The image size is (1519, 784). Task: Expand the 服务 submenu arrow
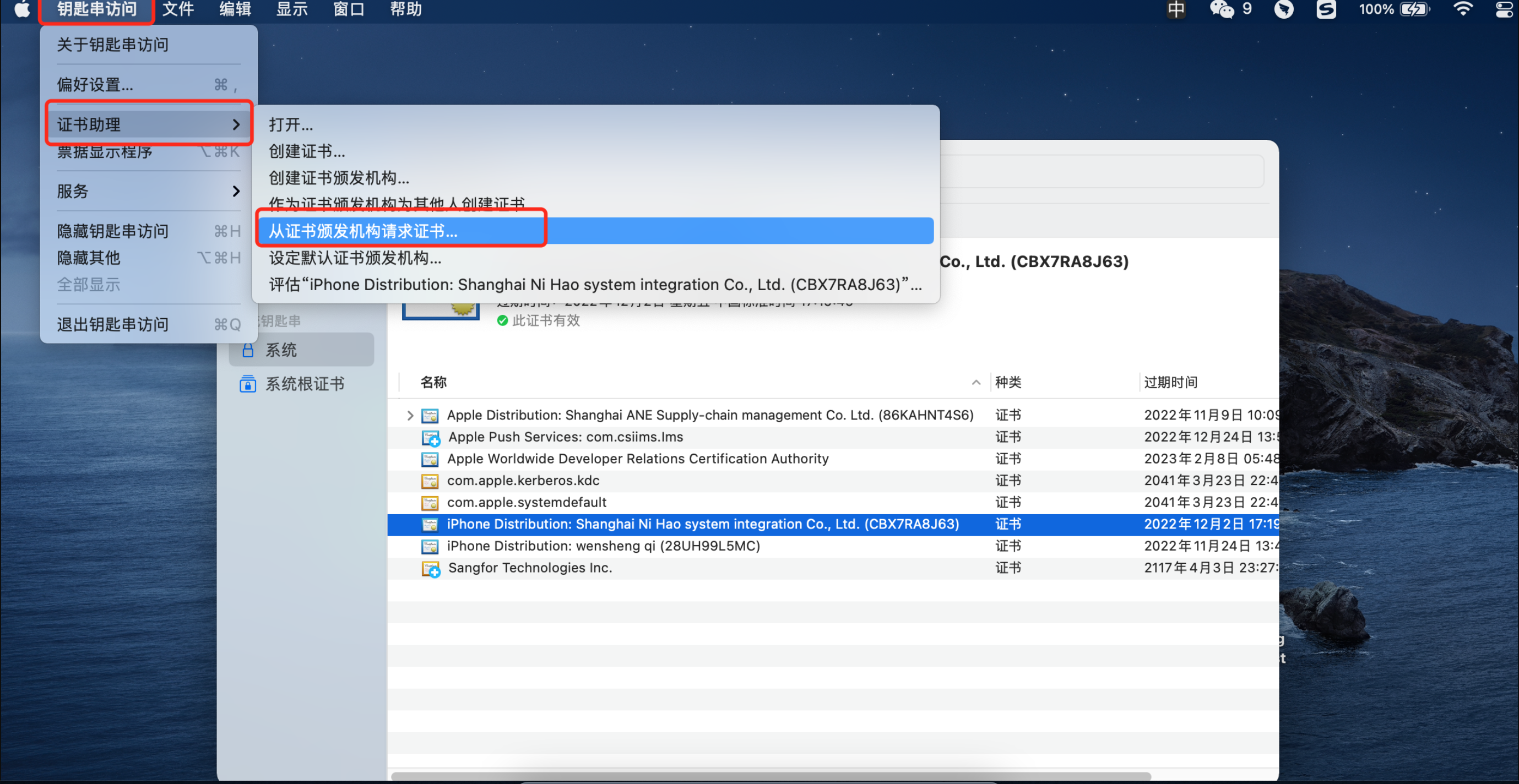(236, 191)
